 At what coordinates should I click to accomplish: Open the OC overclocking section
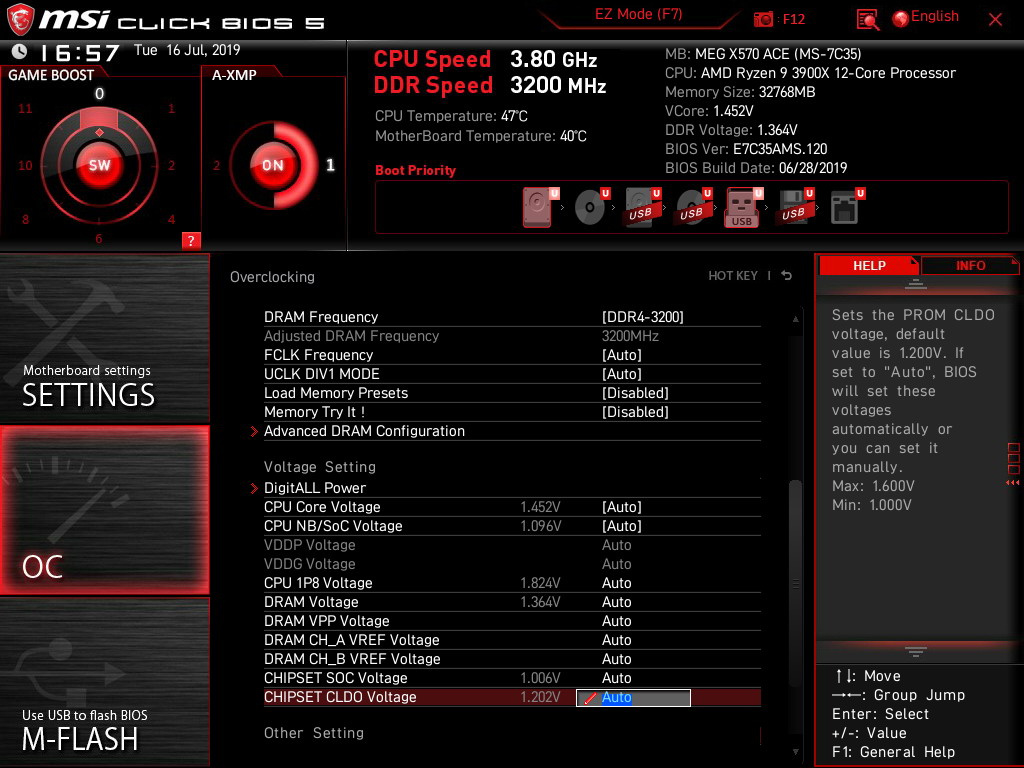tap(104, 511)
